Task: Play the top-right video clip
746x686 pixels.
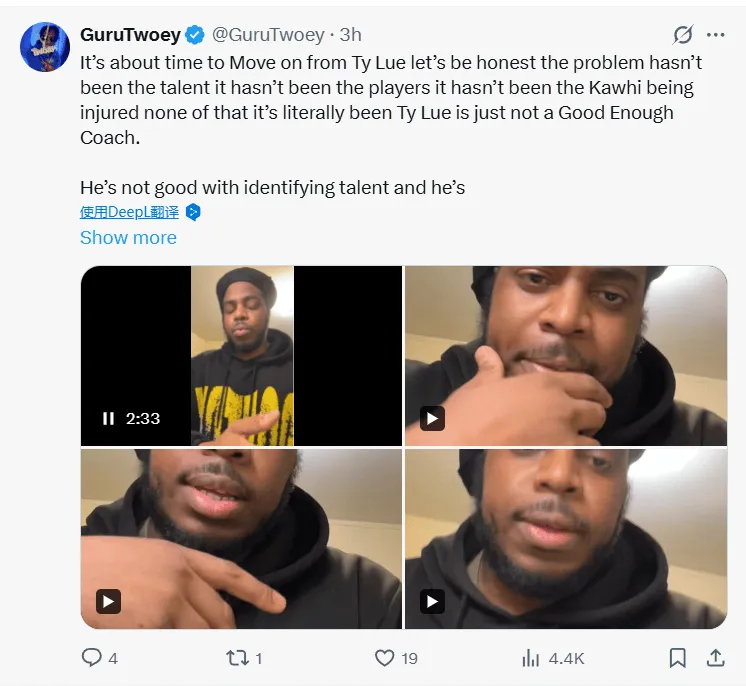Action: point(432,418)
